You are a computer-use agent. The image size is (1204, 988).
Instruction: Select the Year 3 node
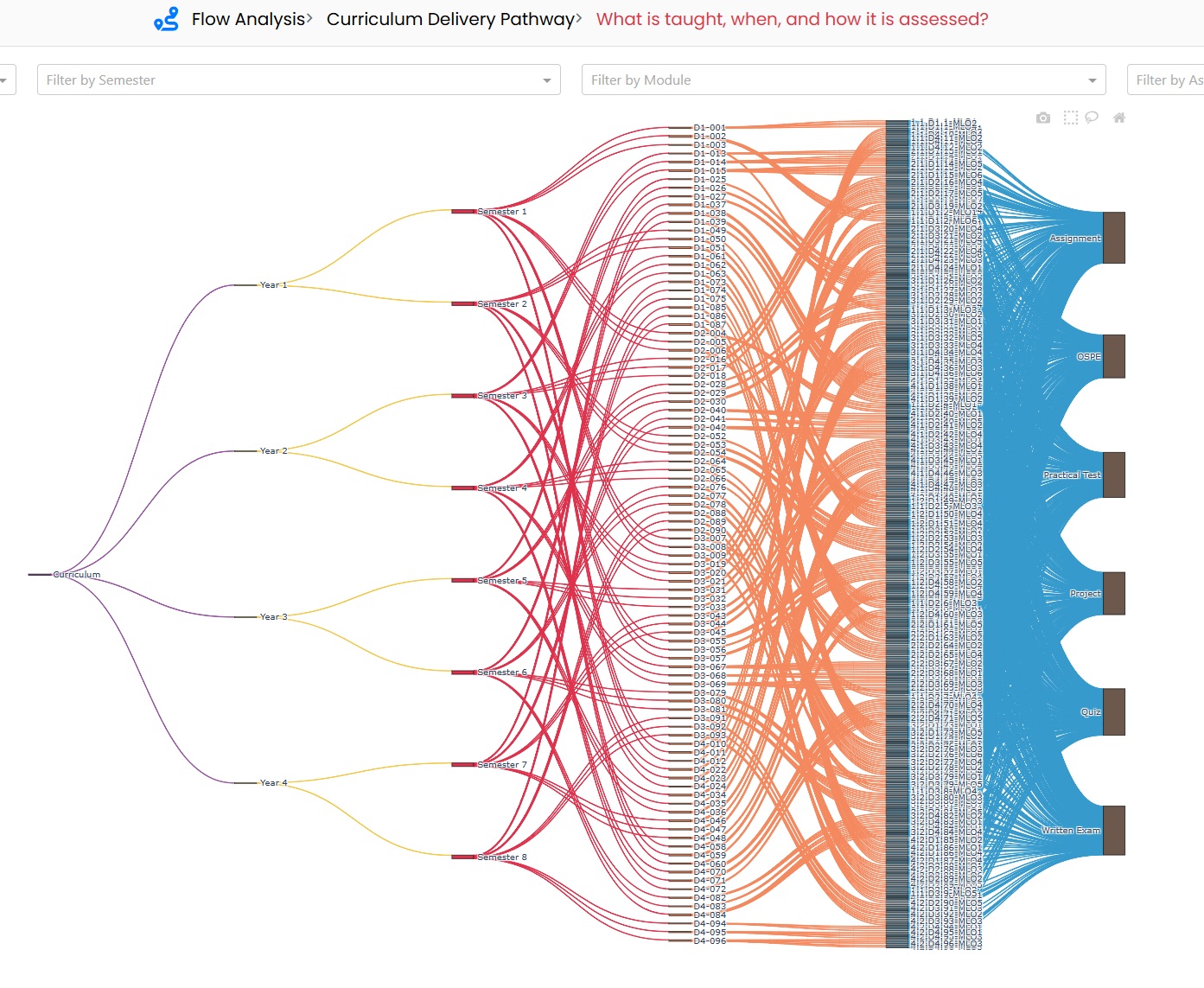point(245,617)
